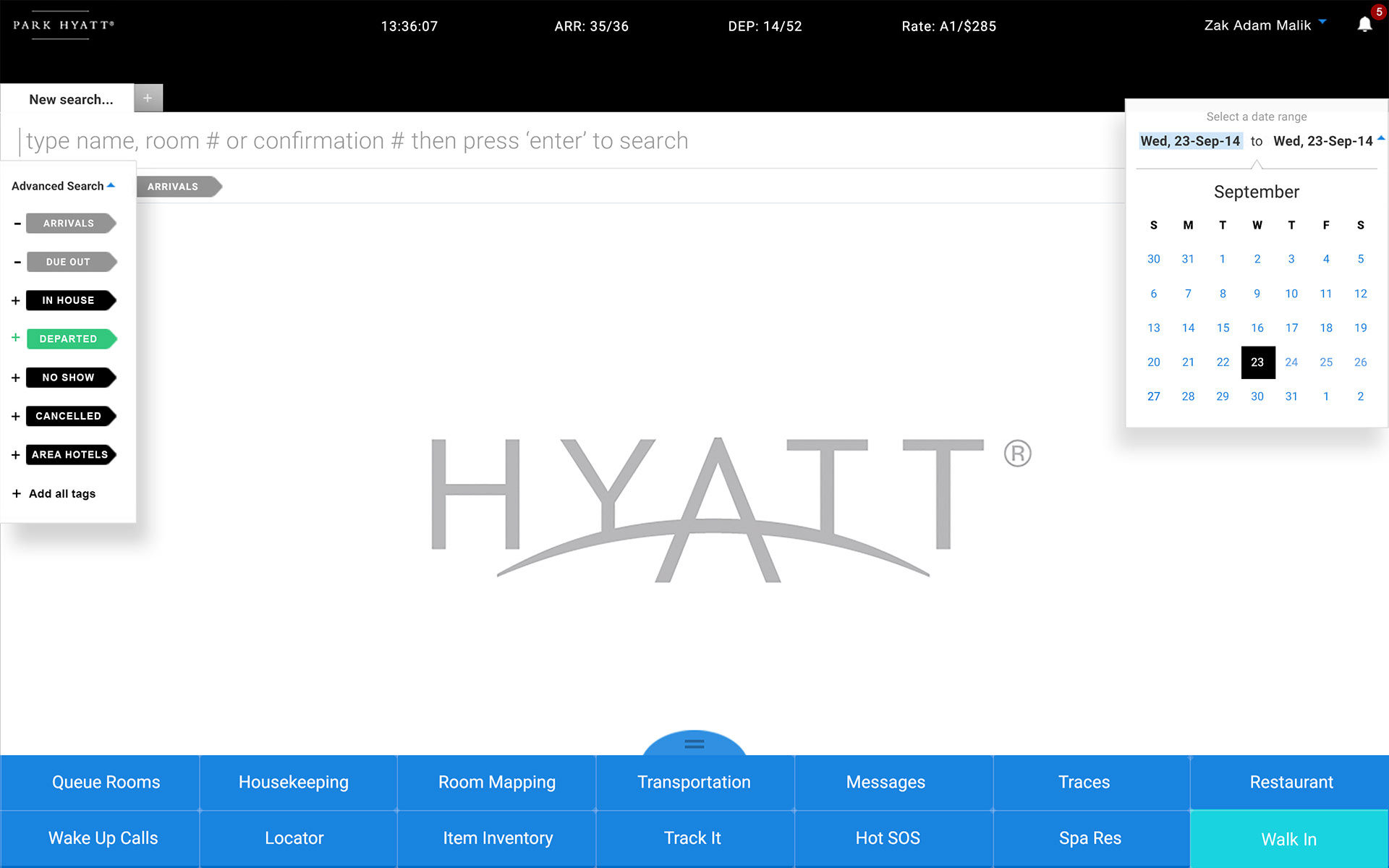Click Add all tags

54,493
